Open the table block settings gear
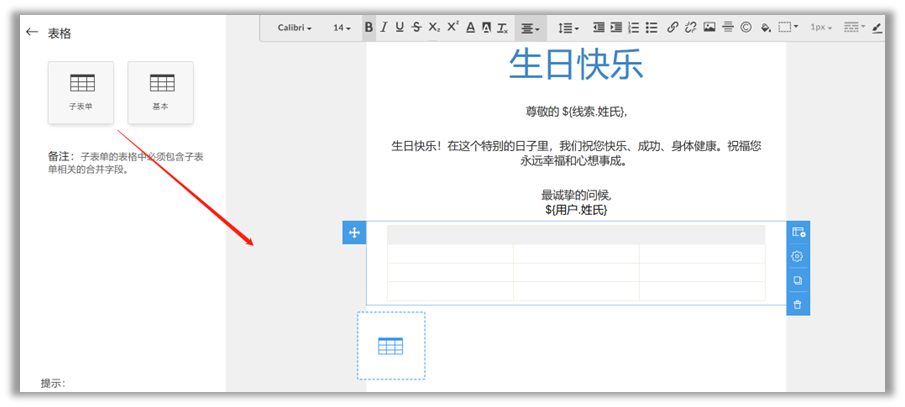 tap(797, 256)
